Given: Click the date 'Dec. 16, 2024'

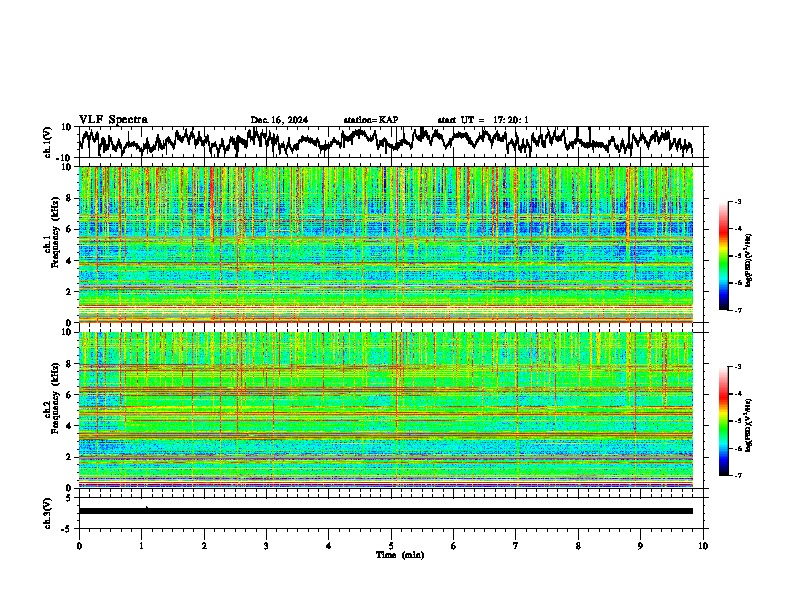Looking at the screenshot, I should point(279,120).
